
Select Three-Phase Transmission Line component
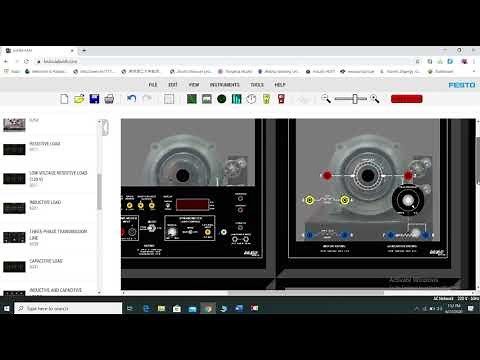(x=45, y=237)
